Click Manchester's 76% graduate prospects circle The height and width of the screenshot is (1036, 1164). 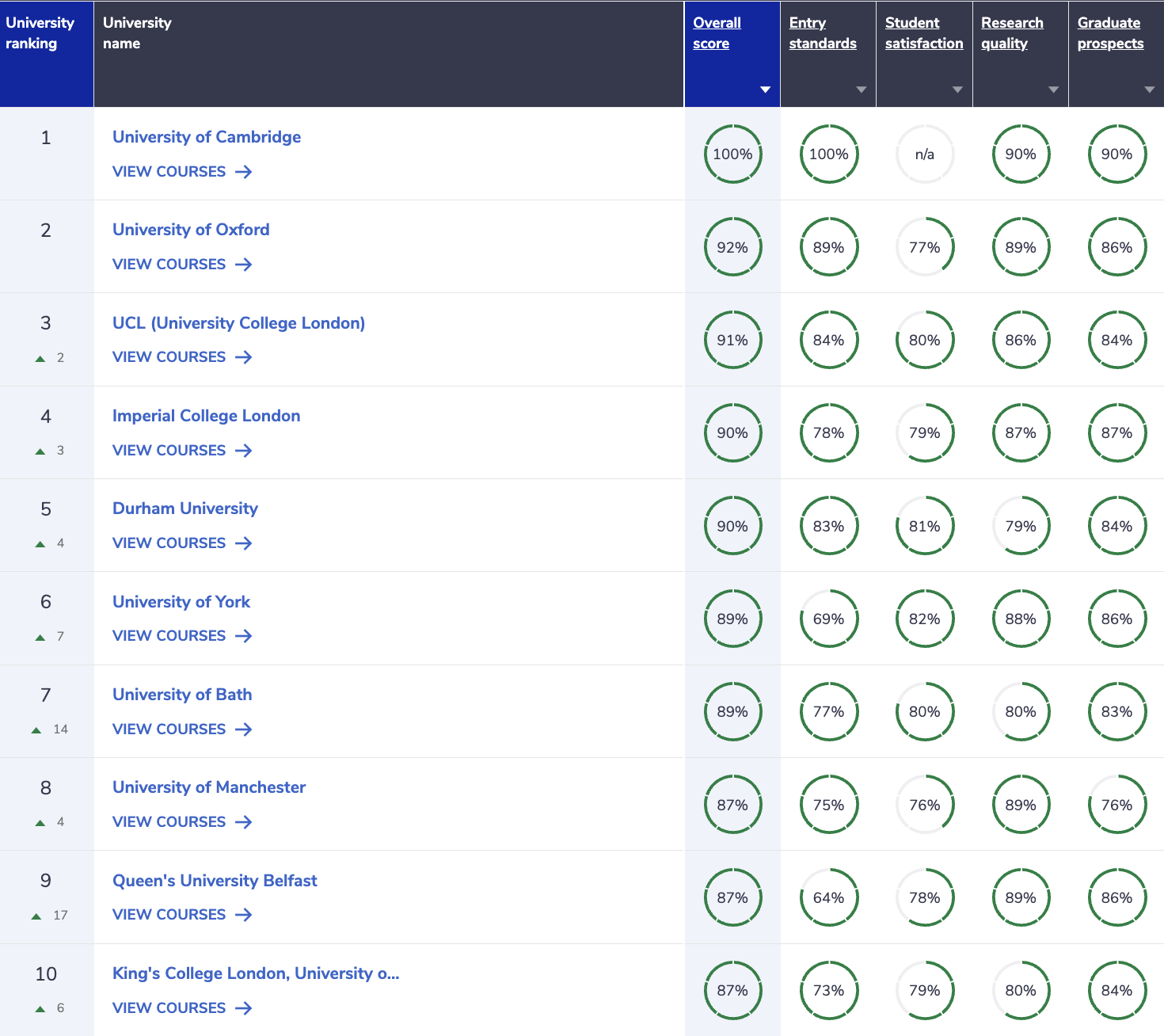(1117, 805)
